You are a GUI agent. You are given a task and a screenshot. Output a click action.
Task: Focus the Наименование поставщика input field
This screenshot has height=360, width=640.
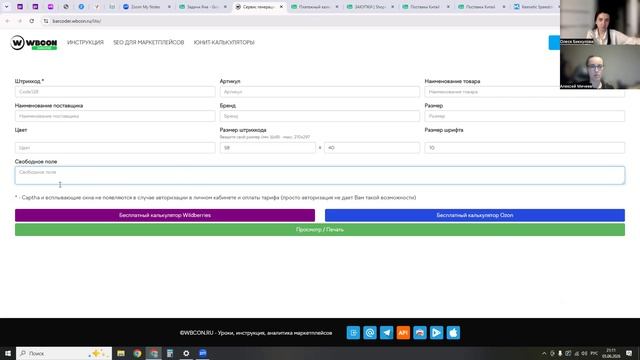(115, 116)
